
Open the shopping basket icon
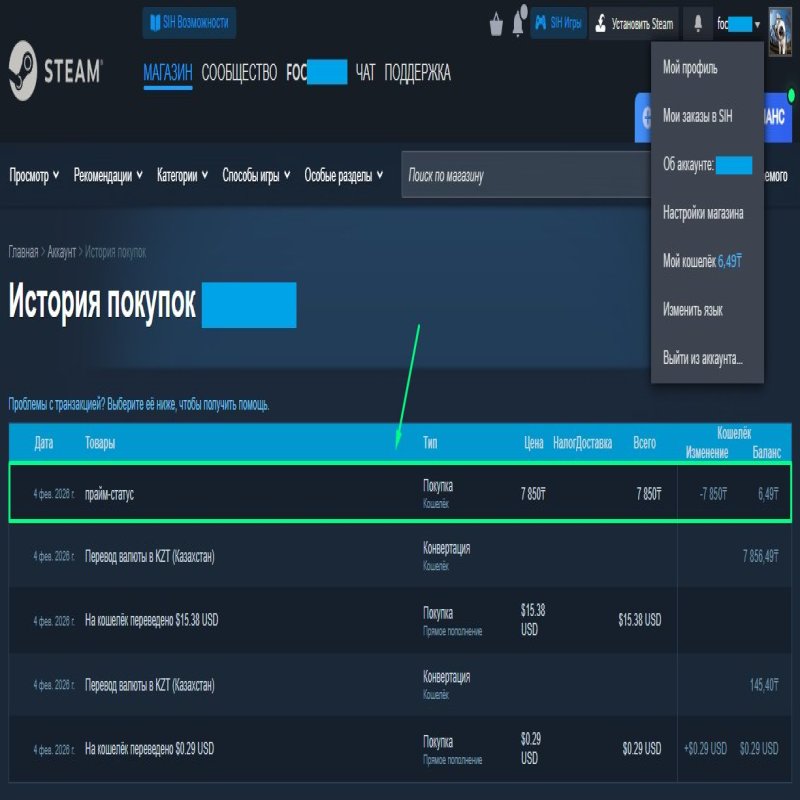[x=496, y=23]
